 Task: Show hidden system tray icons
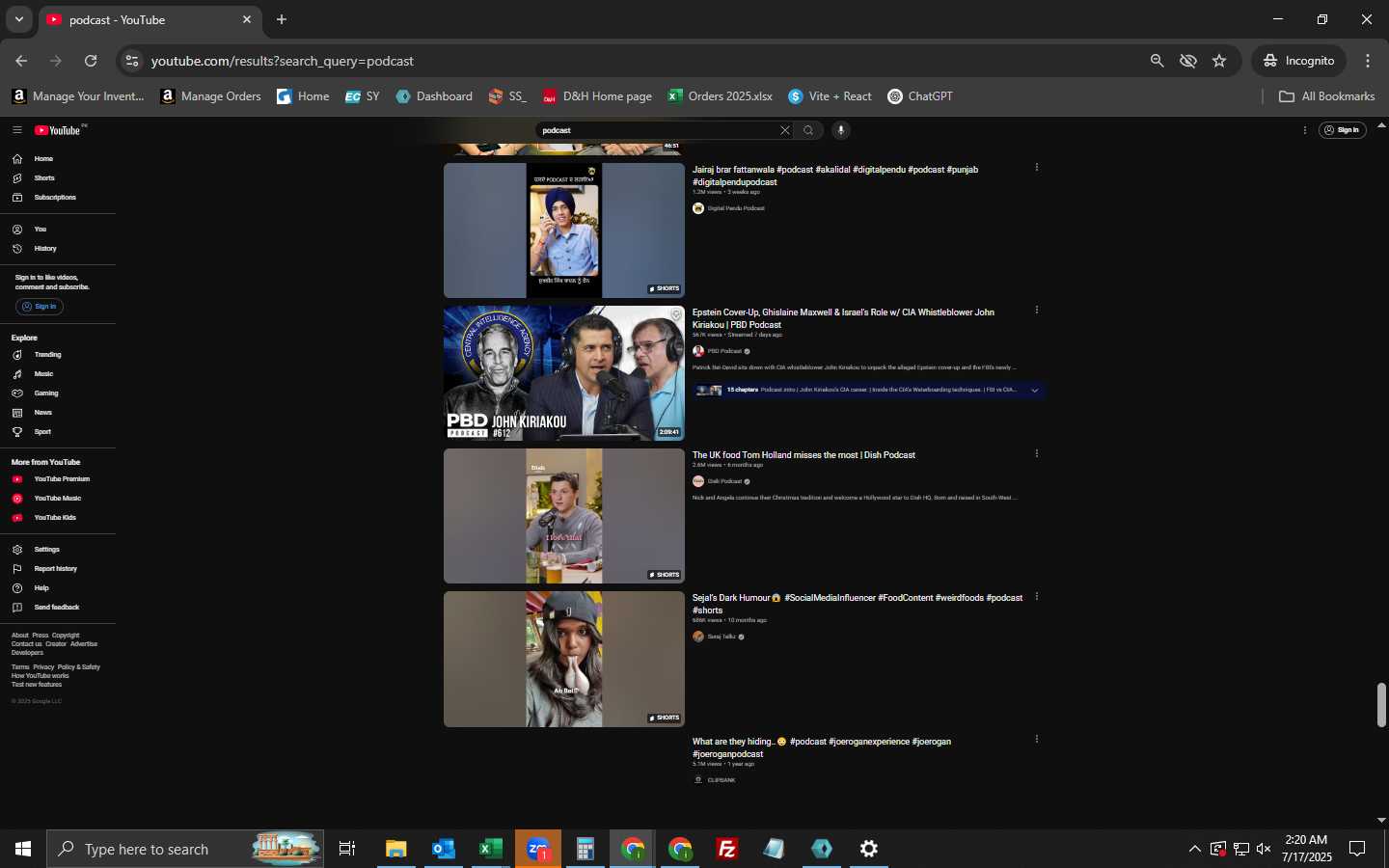click(1194, 849)
